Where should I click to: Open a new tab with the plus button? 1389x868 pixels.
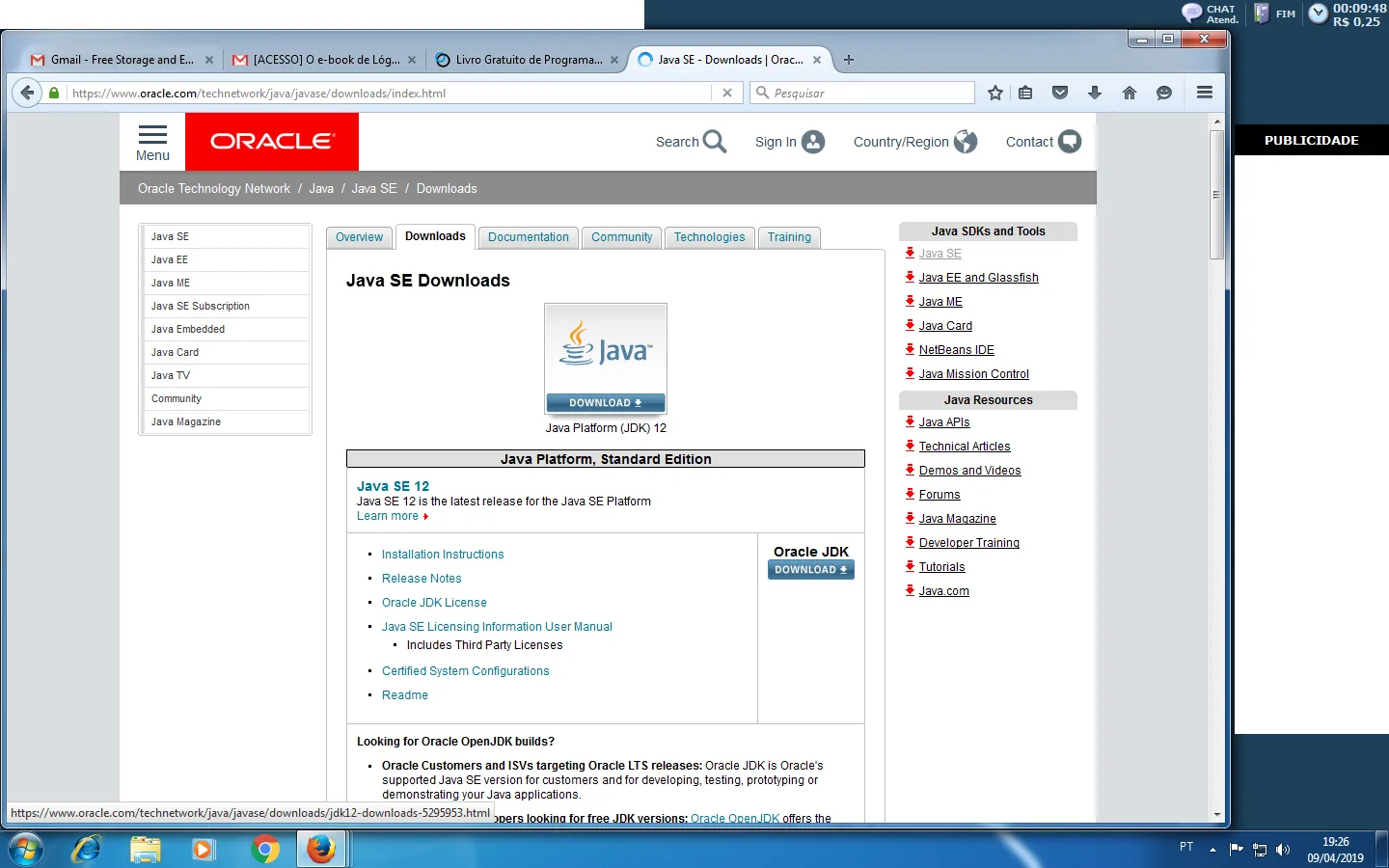coord(849,60)
